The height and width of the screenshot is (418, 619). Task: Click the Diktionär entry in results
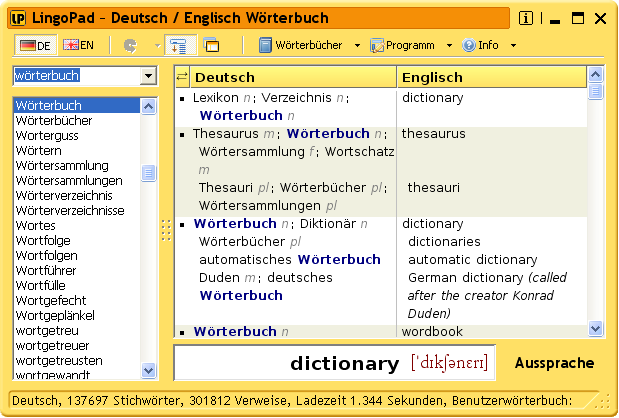(x=328, y=223)
